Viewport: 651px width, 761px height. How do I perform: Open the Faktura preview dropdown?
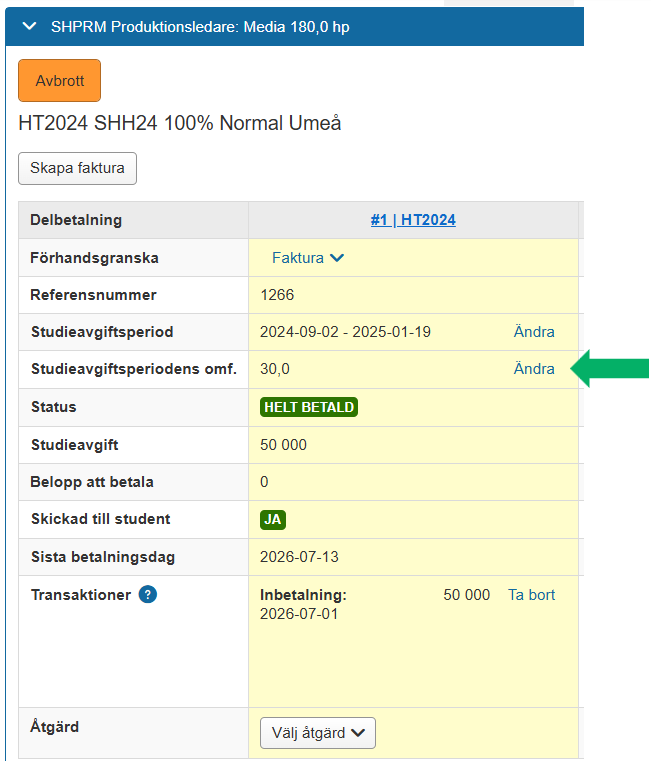tap(308, 258)
